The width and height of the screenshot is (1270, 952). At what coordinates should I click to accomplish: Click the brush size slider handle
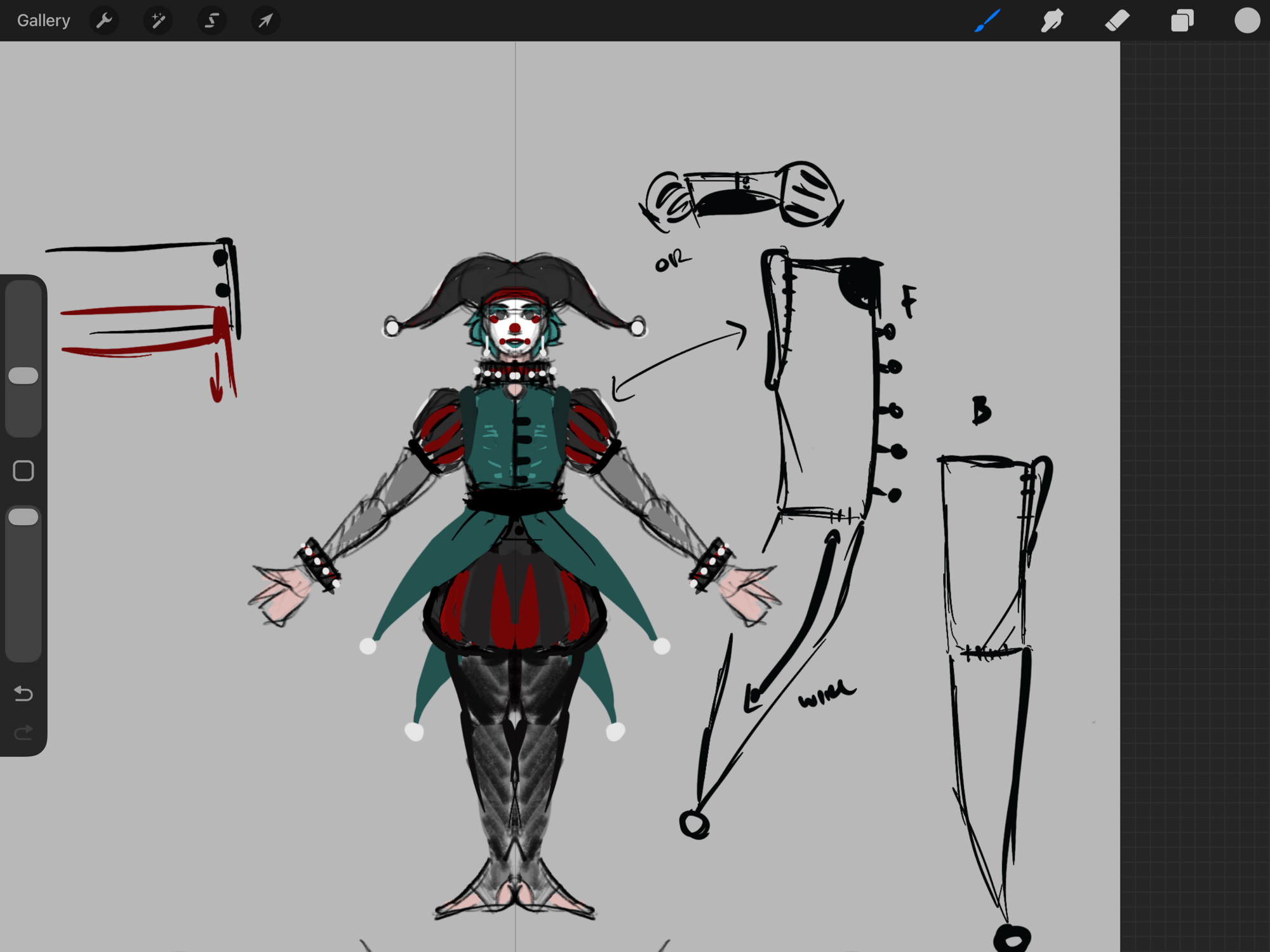pyautogui.click(x=23, y=375)
